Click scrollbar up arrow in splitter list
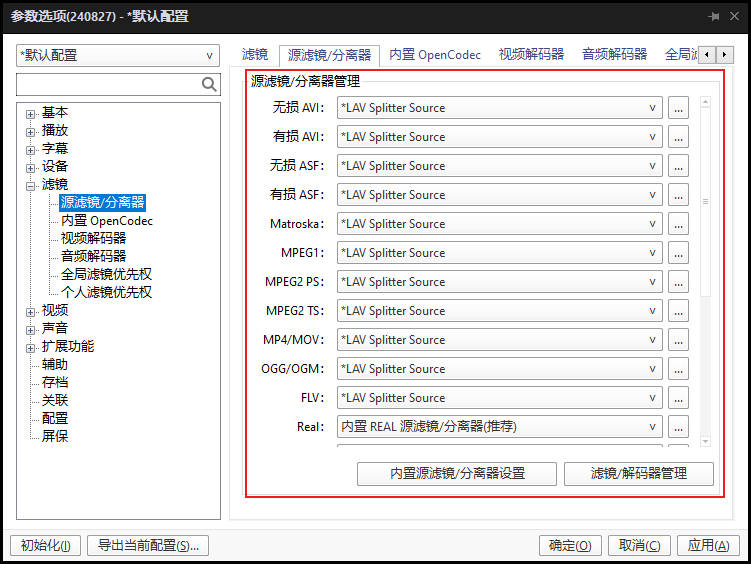Viewport: 751px width, 564px height. point(705,102)
